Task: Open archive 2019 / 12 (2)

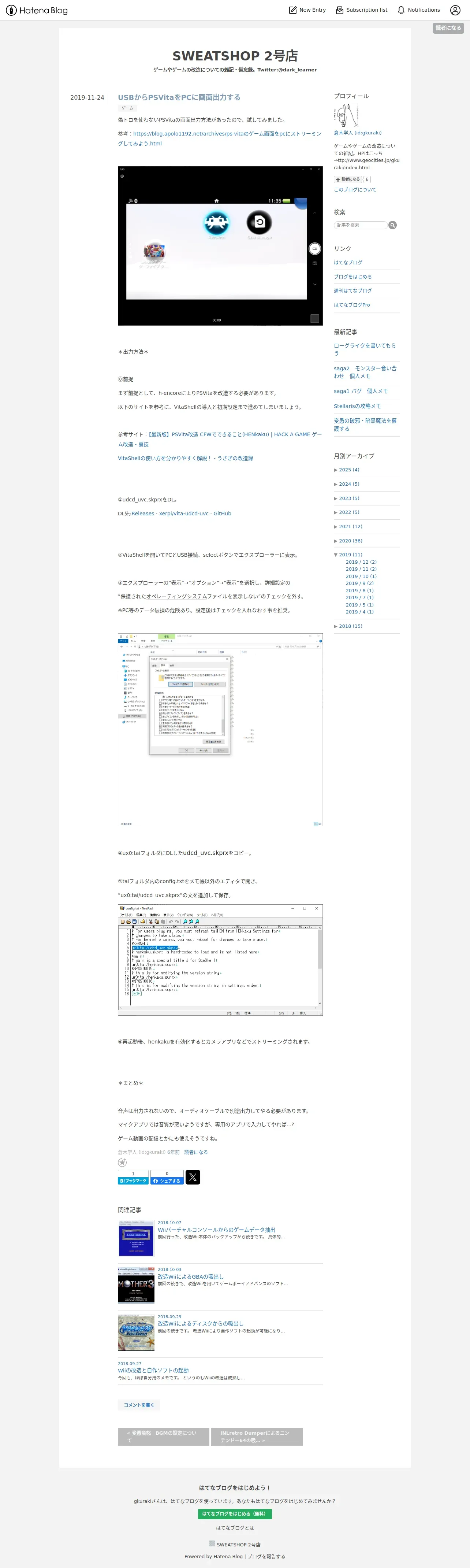Action: click(361, 563)
